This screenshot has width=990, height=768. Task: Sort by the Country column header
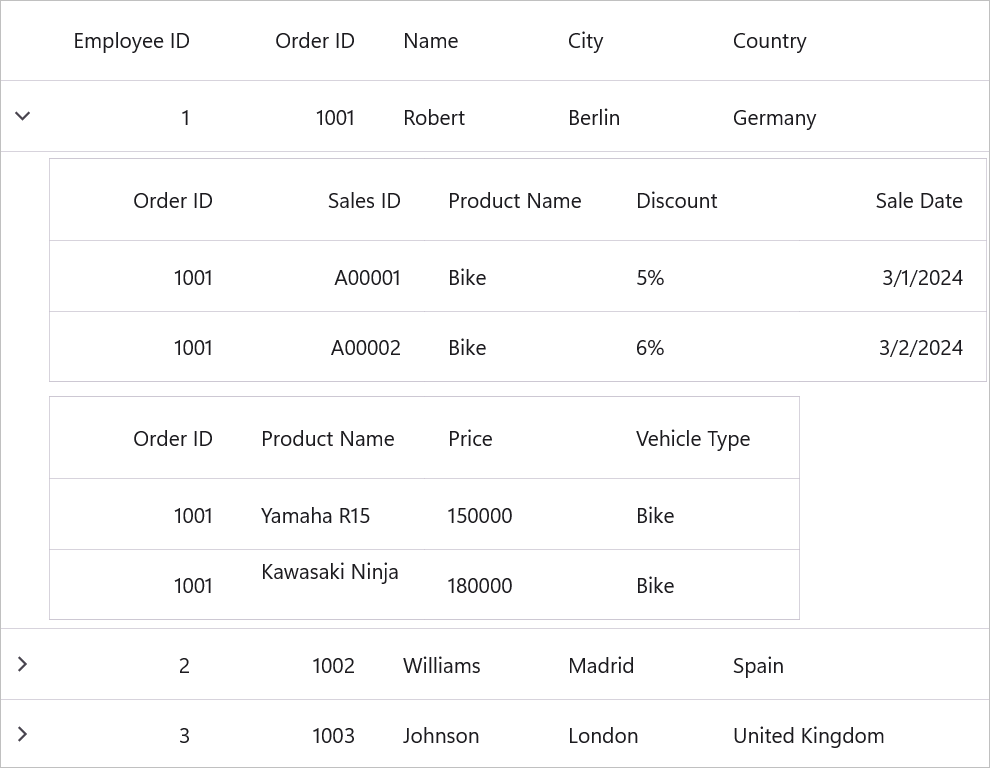tap(769, 41)
